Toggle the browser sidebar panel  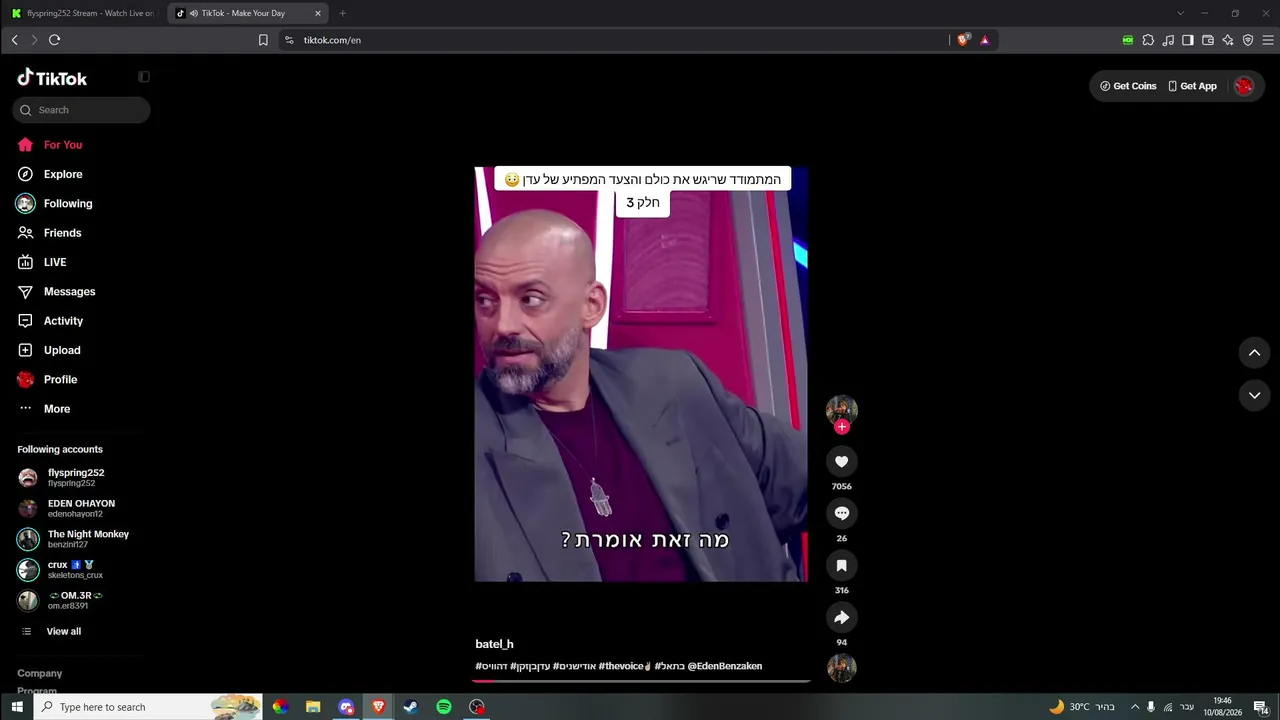pyautogui.click(x=1188, y=40)
